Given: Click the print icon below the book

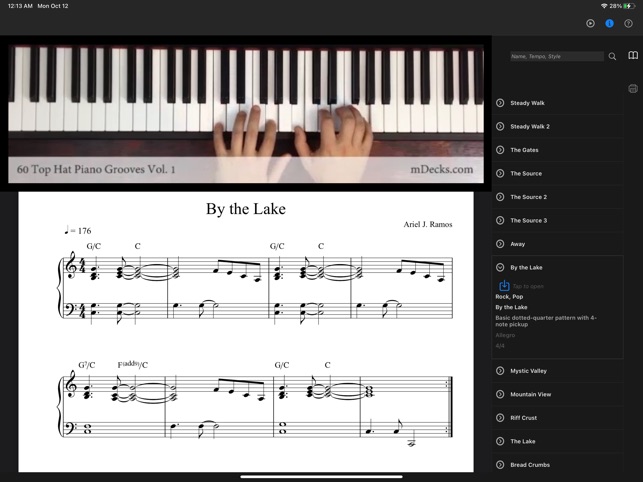Looking at the screenshot, I should [x=633, y=89].
